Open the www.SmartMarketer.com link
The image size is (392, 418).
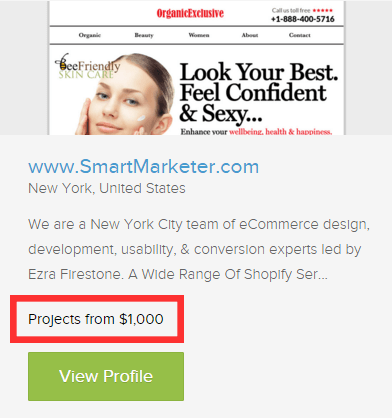(143, 166)
